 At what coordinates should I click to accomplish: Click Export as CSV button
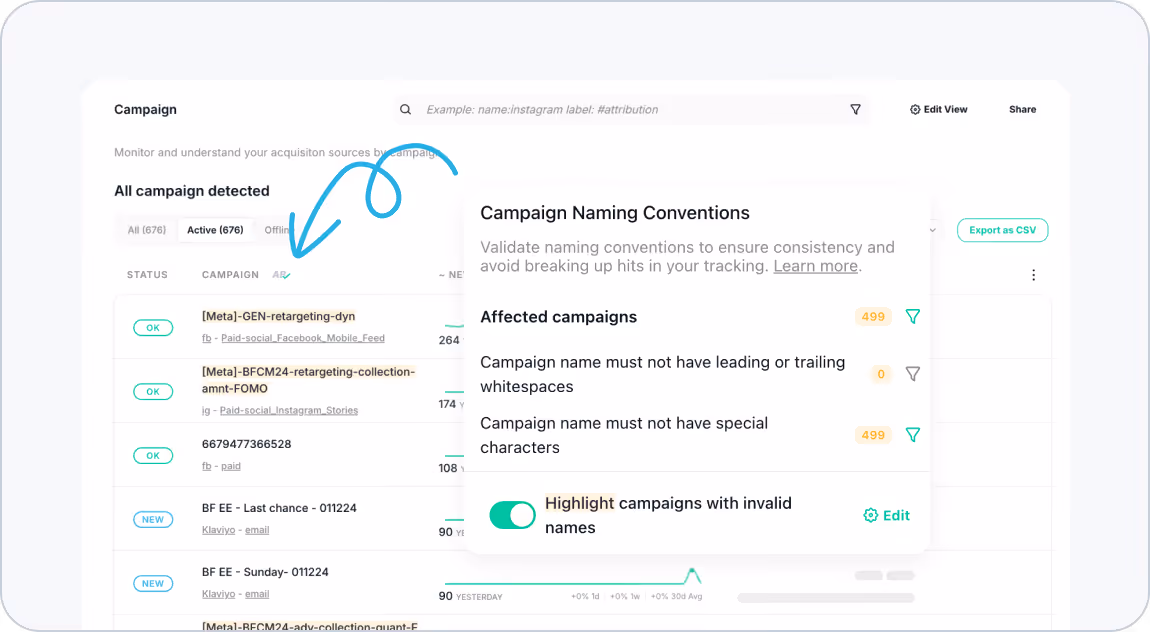pos(1003,230)
